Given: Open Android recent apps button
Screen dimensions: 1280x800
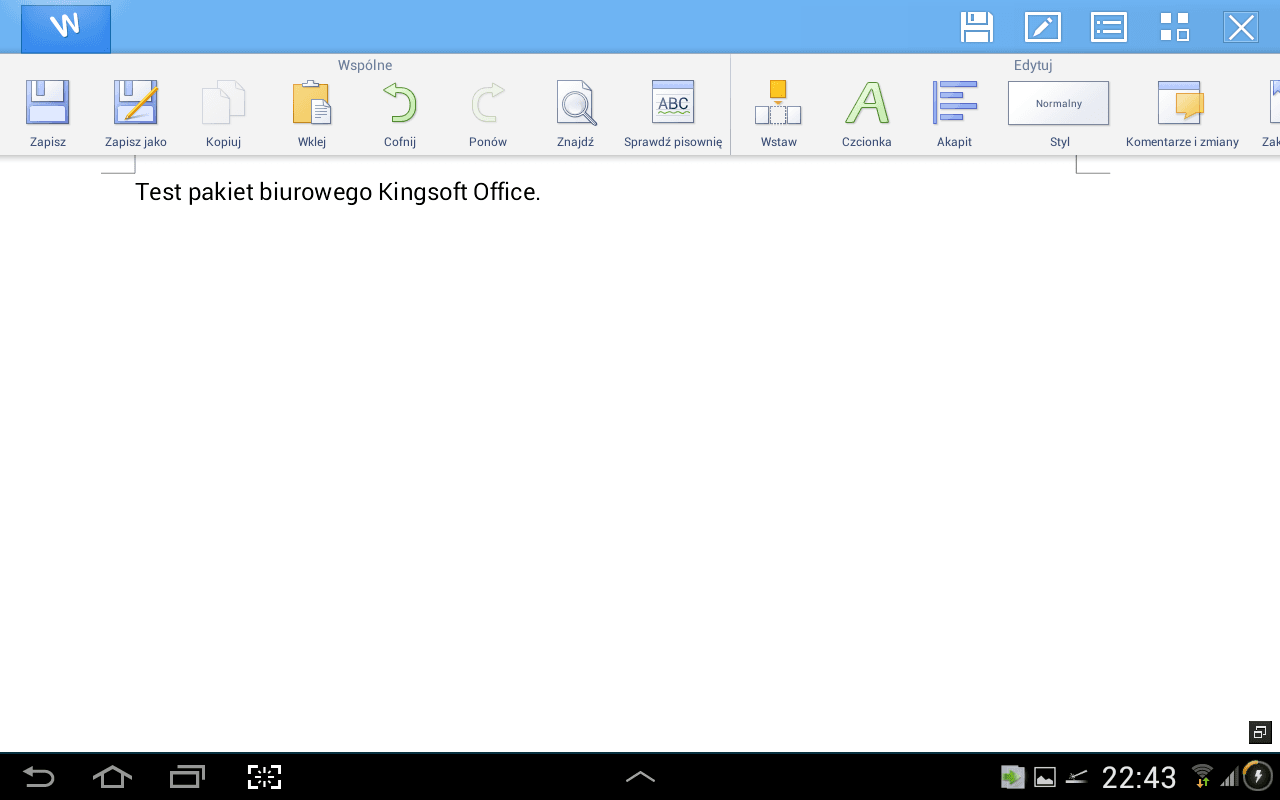Looking at the screenshot, I should coord(187,777).
